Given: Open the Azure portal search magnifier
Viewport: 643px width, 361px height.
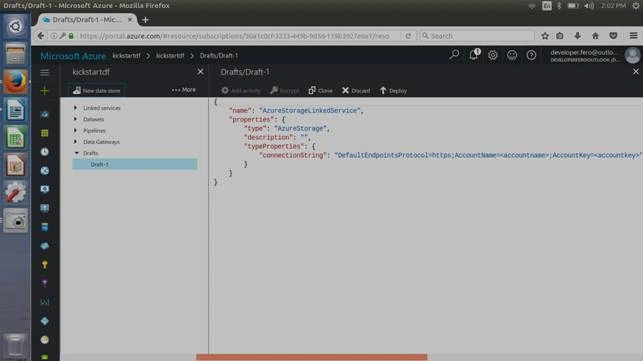Looking at the screenshot, I should [454, 55].
